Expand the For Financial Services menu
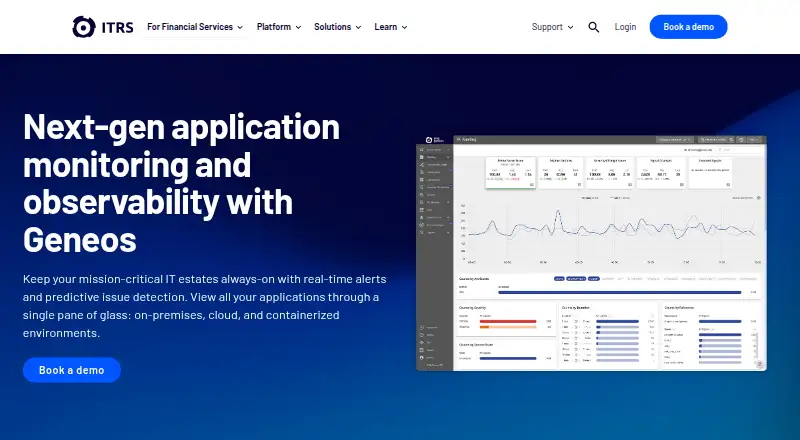 [x=195, y=27]
